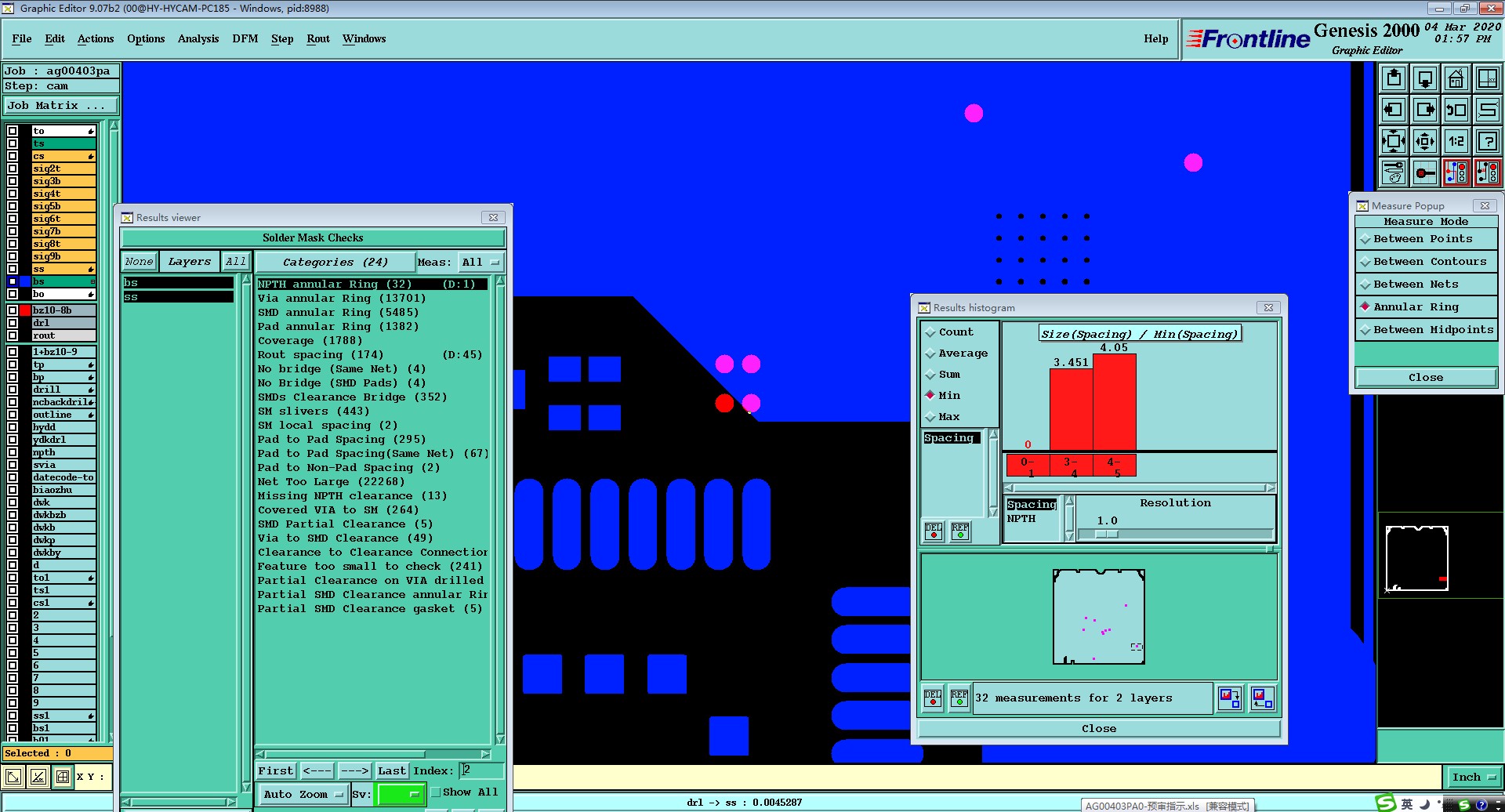This screenshot has height=812, width=1505.
Task: Click the previous view undo-zoom icon
Action: pos(1456,110)
